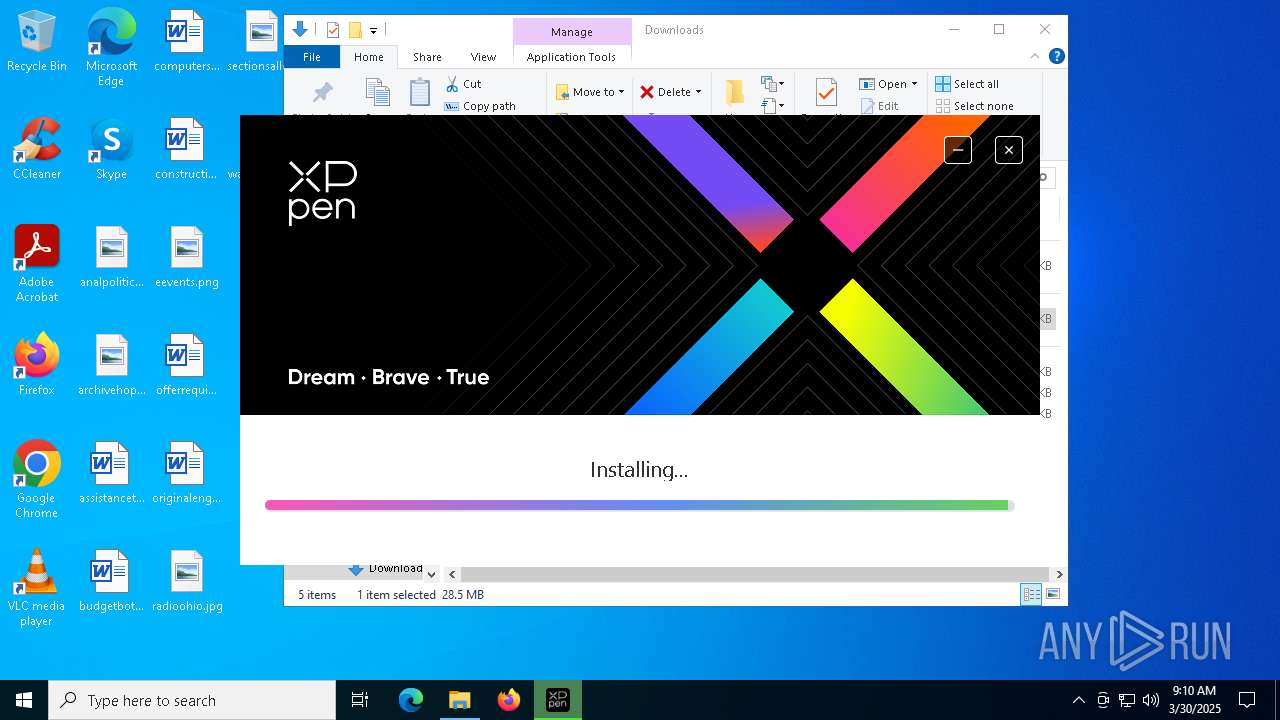Viewport: 1280px width, 720px height.
Task: Close the XP-Pen installer window
Action: click(x=1009, y=150)
